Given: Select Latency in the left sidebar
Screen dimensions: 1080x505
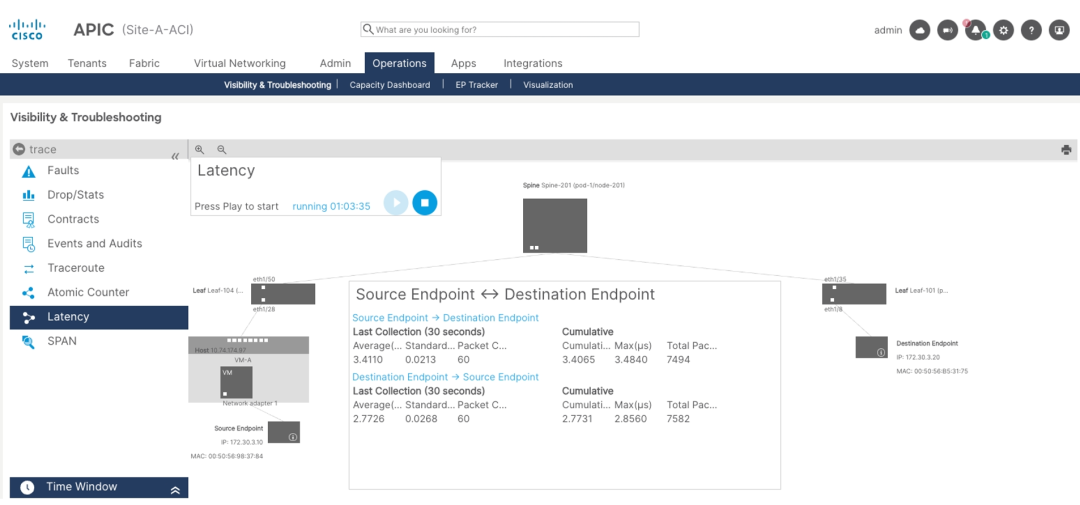Looking at the screenshot, I should 98,317.
